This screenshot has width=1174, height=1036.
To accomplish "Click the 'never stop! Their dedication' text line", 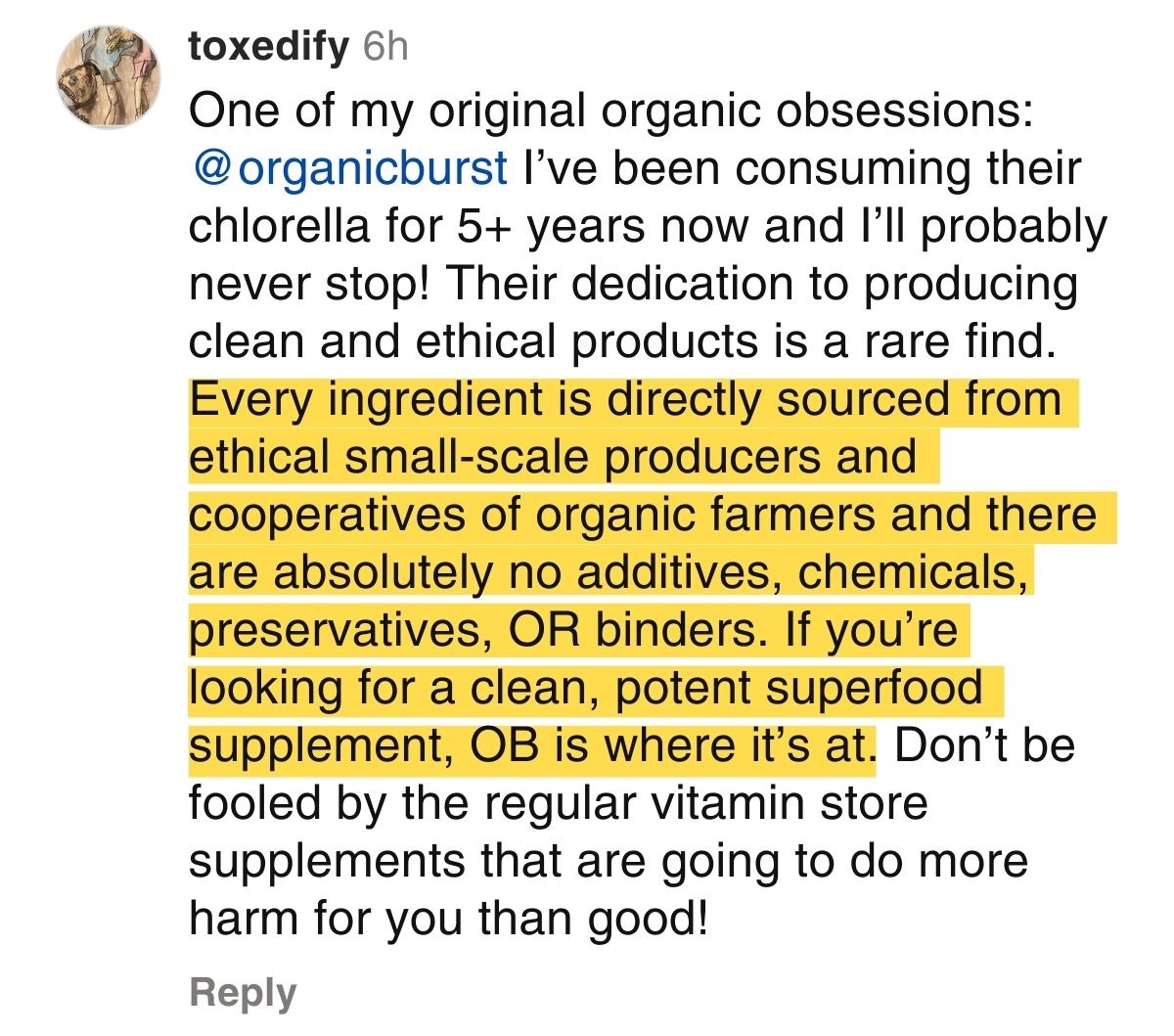I will point(632,284).
